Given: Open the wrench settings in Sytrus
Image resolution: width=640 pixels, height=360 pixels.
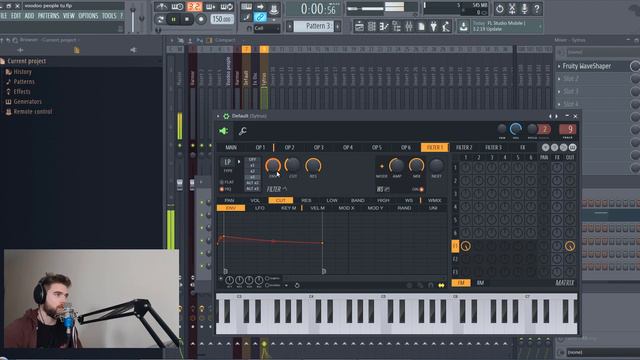Looking at the screenshot, I should (242, 131).
